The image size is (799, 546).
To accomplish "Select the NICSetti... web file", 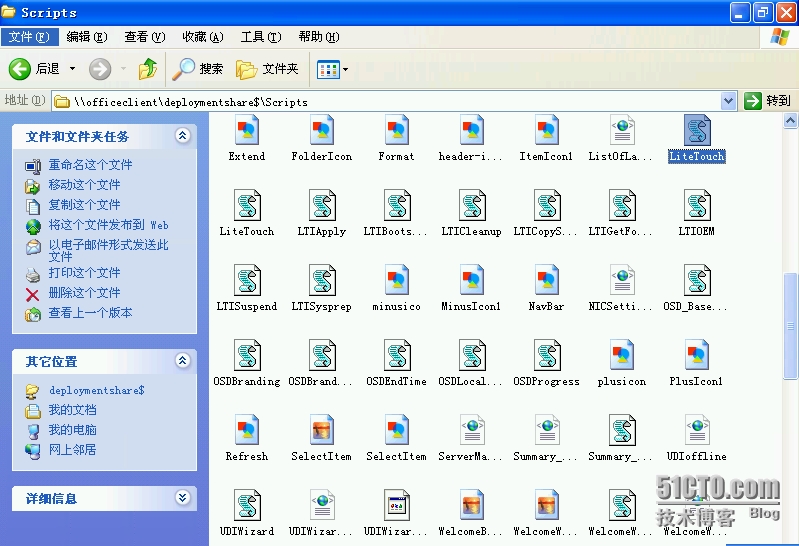I will point(621,288).
